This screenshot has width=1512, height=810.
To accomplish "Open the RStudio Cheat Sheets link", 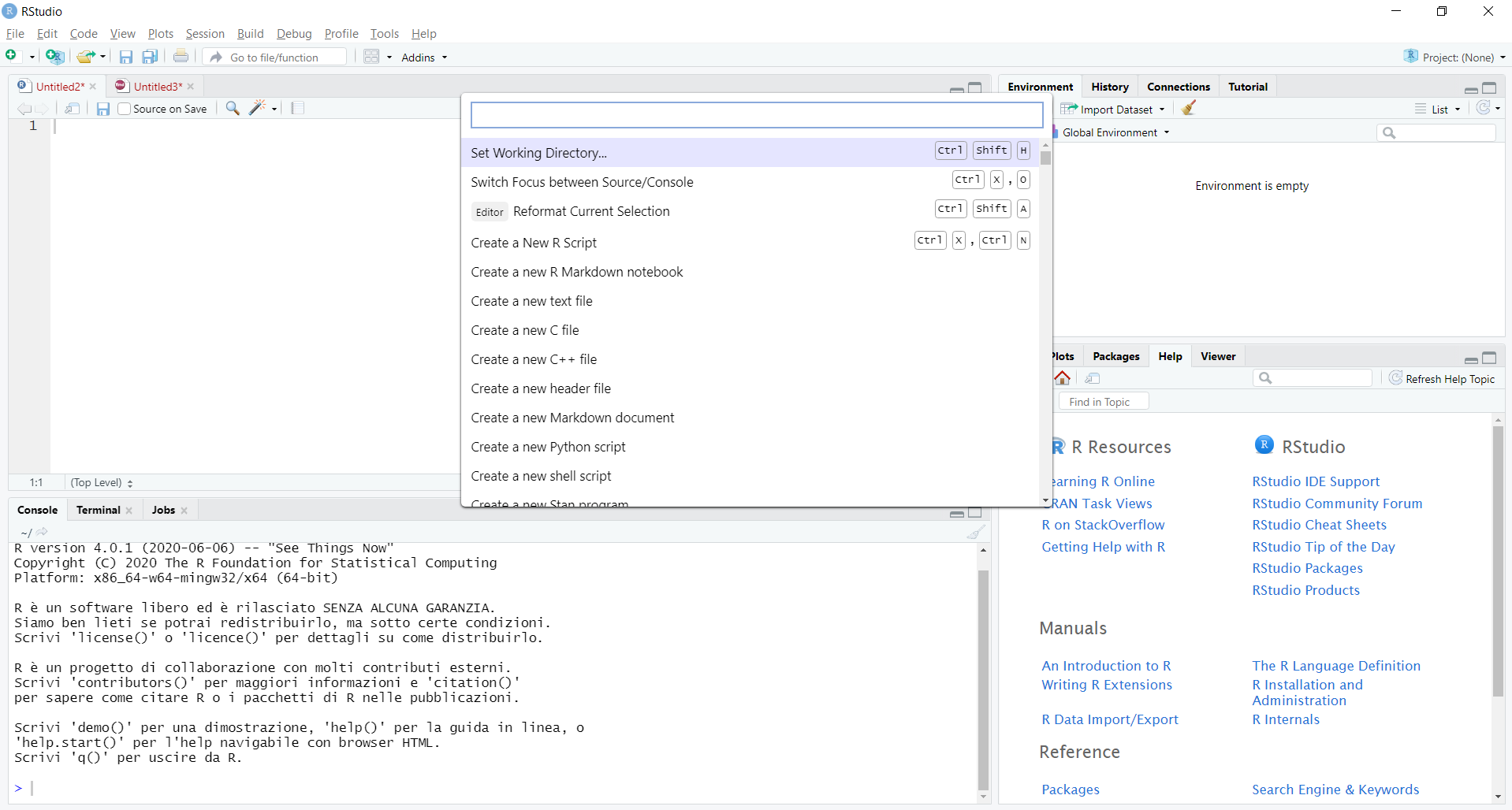I will click(1319, 525).
